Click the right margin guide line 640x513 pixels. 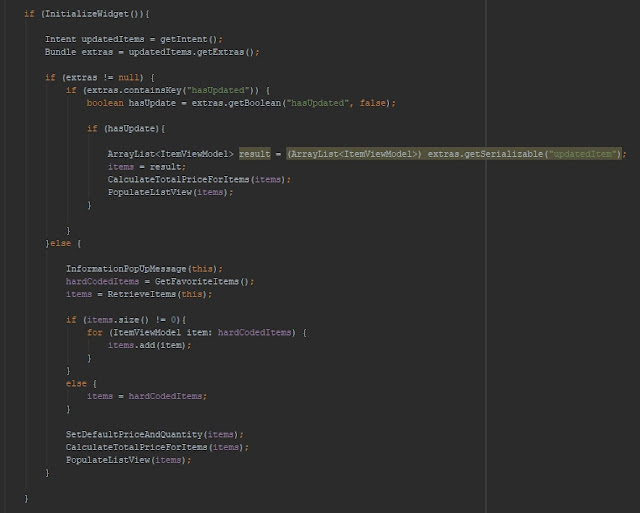pyautogui.click(x=486, y=256)
